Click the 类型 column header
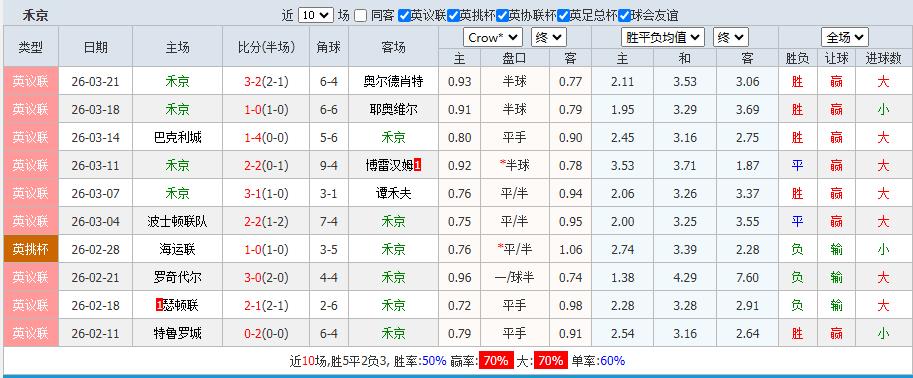This screenshot has width=913, height=378. coord(30,47)
